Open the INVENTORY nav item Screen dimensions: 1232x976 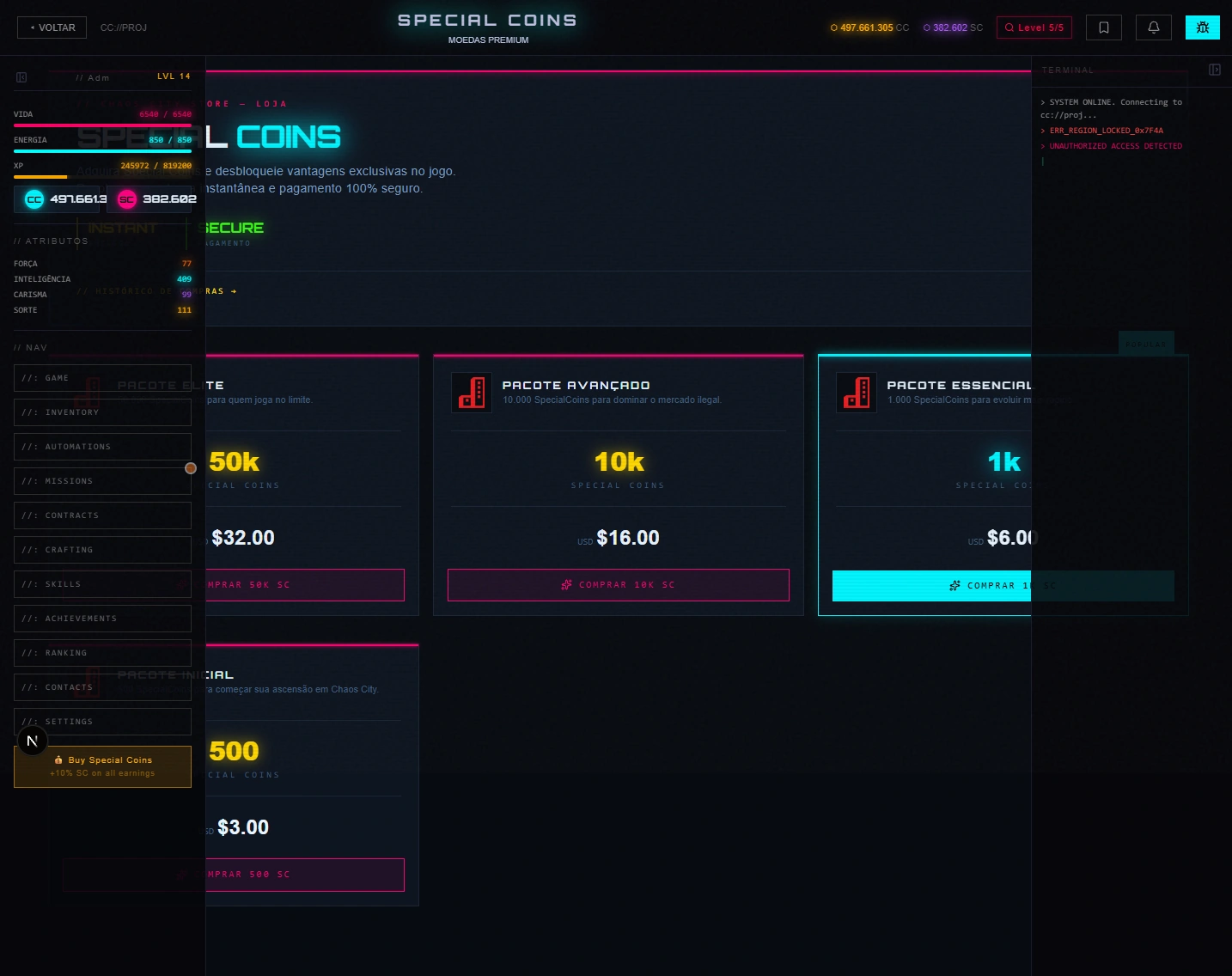[102, 412]
